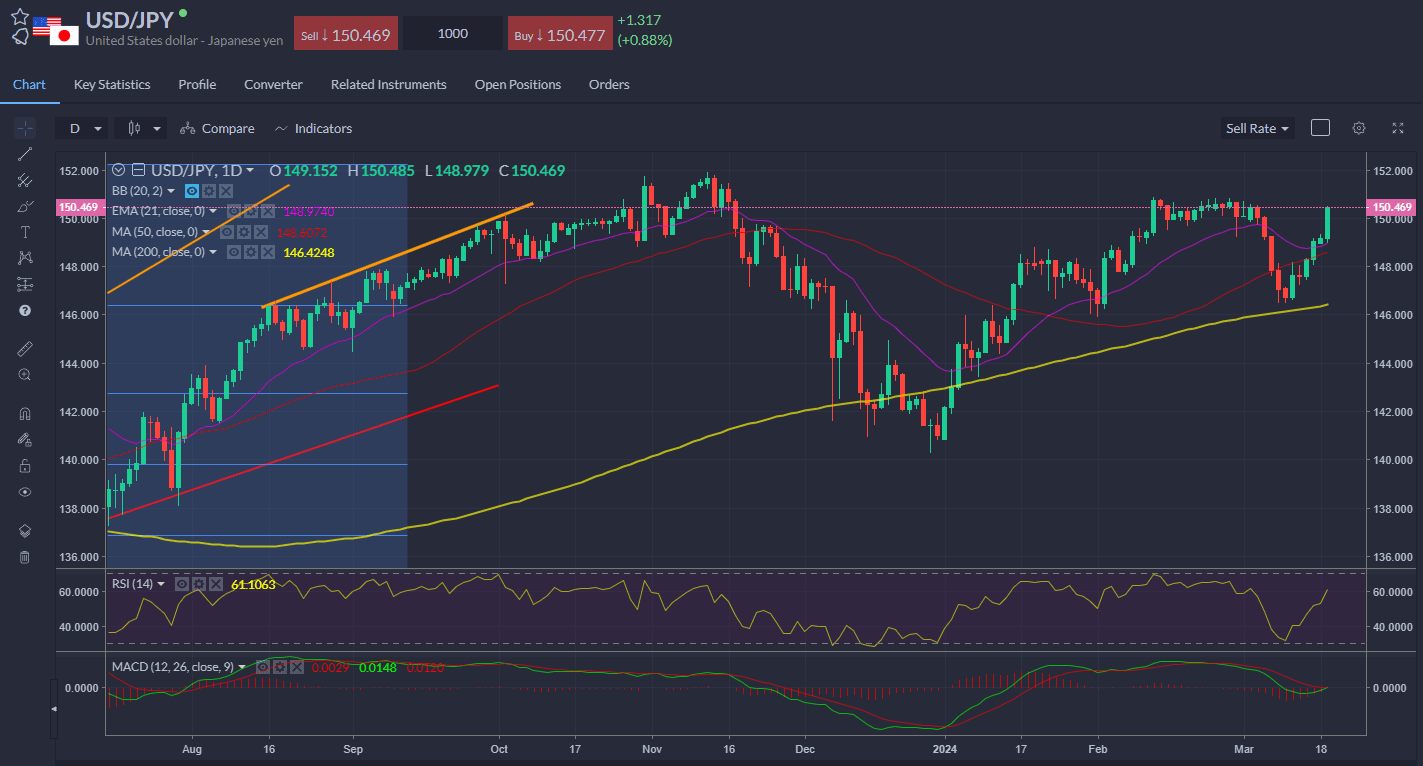Screen dimensions: 1423x766
Task: Add USD/JPY to favorites with star icon
Action: (x=20, y=17)
